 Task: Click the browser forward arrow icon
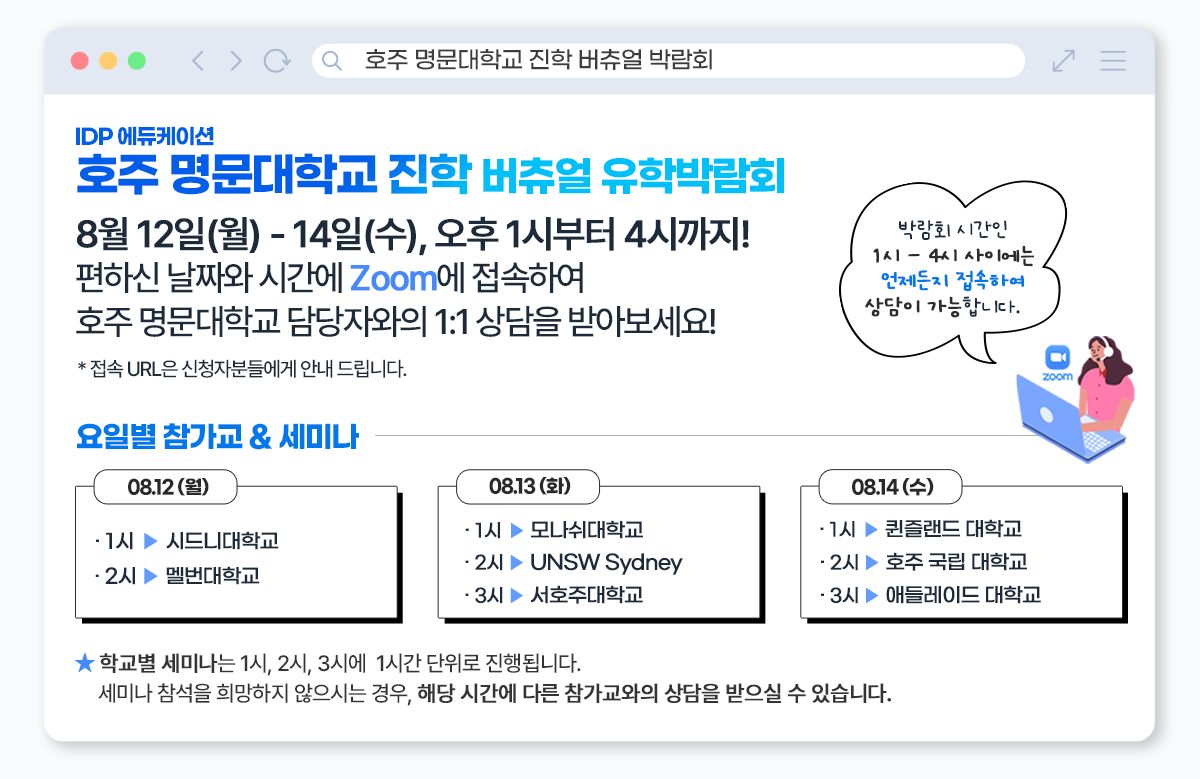(236, 61)
